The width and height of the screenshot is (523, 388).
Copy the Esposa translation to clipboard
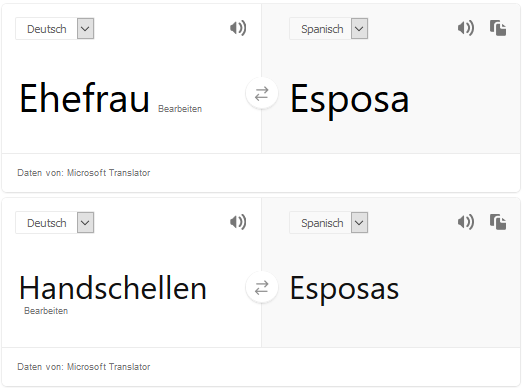[498, 28]
